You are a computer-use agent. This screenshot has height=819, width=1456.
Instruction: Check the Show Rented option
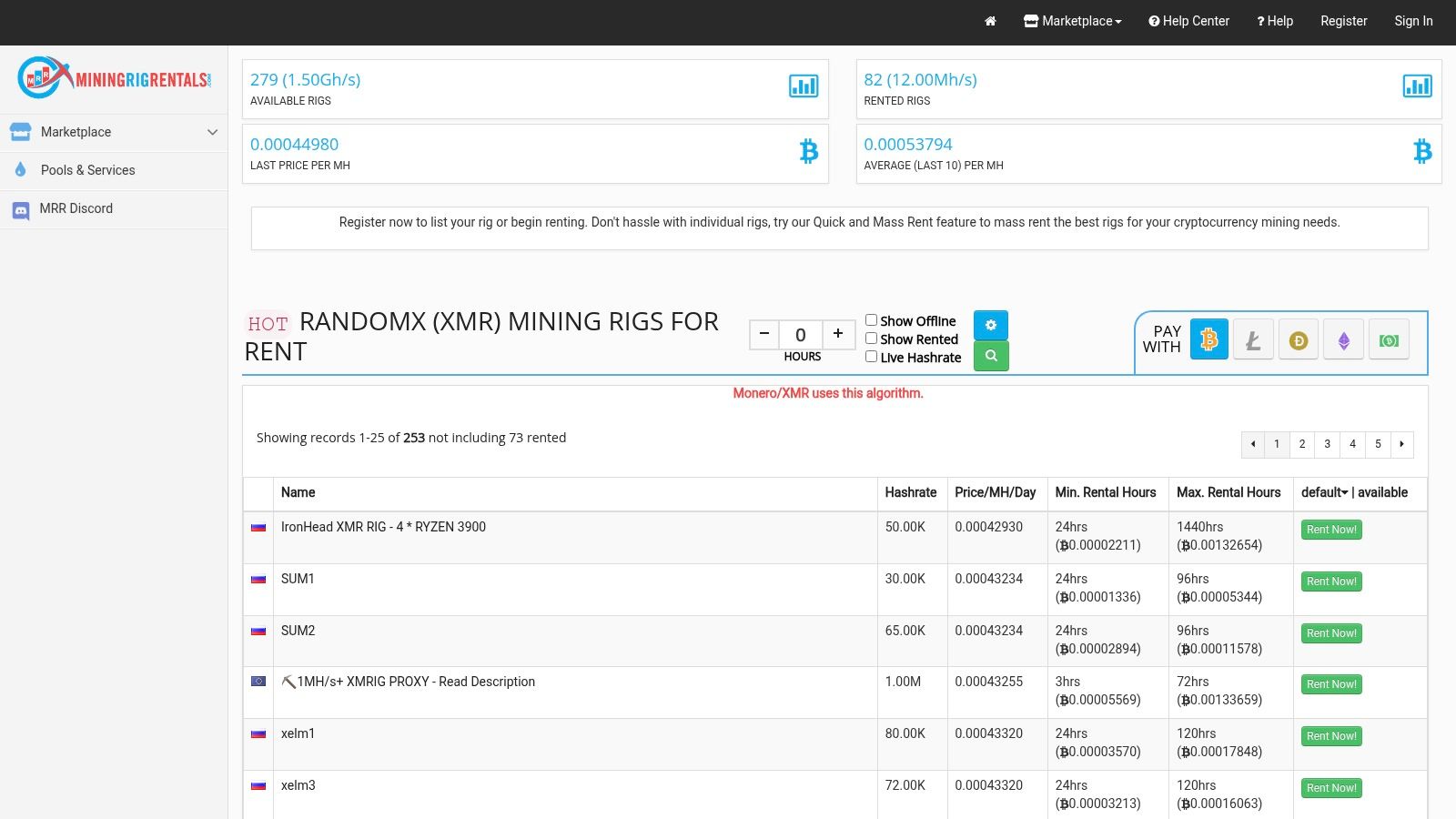(x=871, y=339)
